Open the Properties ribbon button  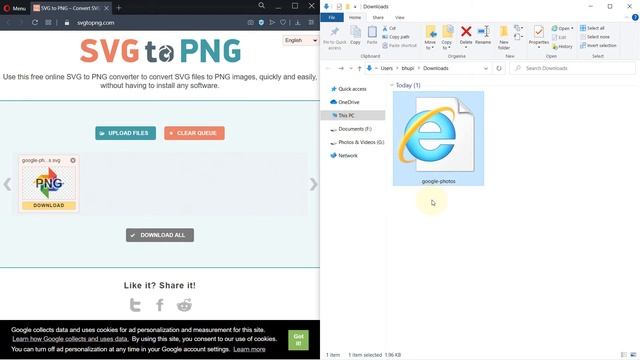(x=539, y=37)
